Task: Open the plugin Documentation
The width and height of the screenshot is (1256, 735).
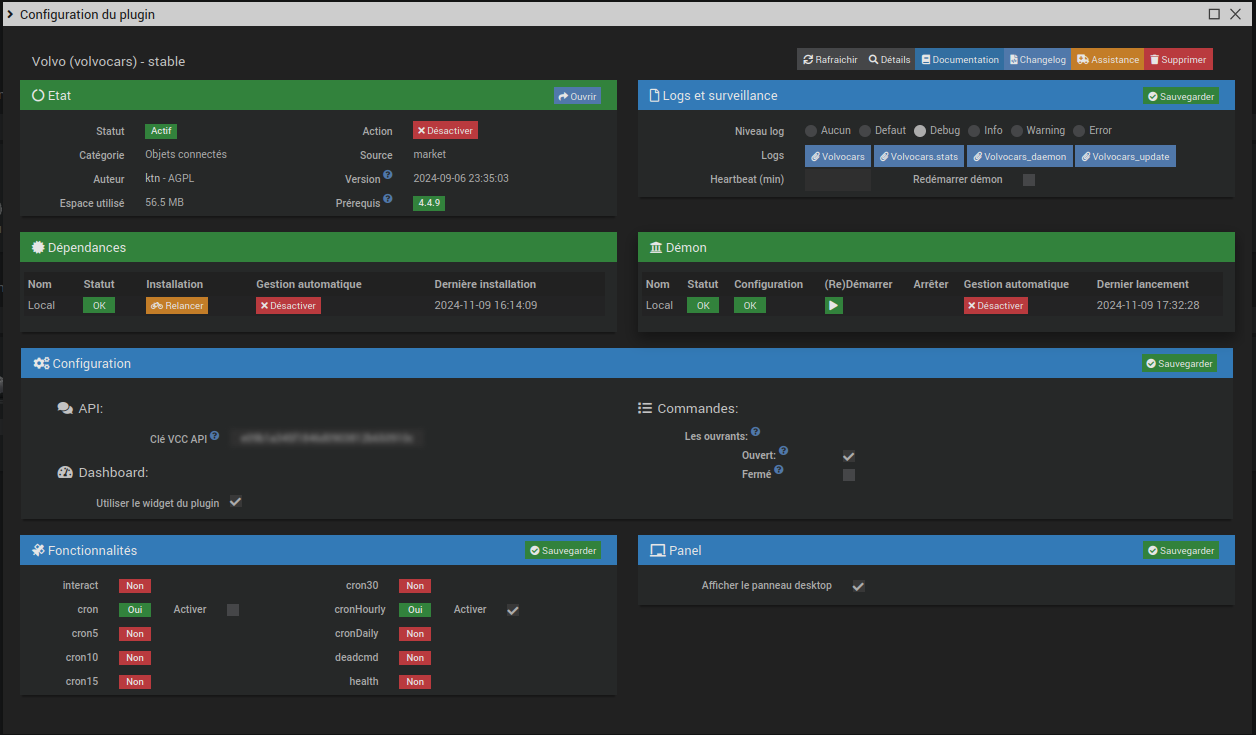Action: (x=960, y=60)
